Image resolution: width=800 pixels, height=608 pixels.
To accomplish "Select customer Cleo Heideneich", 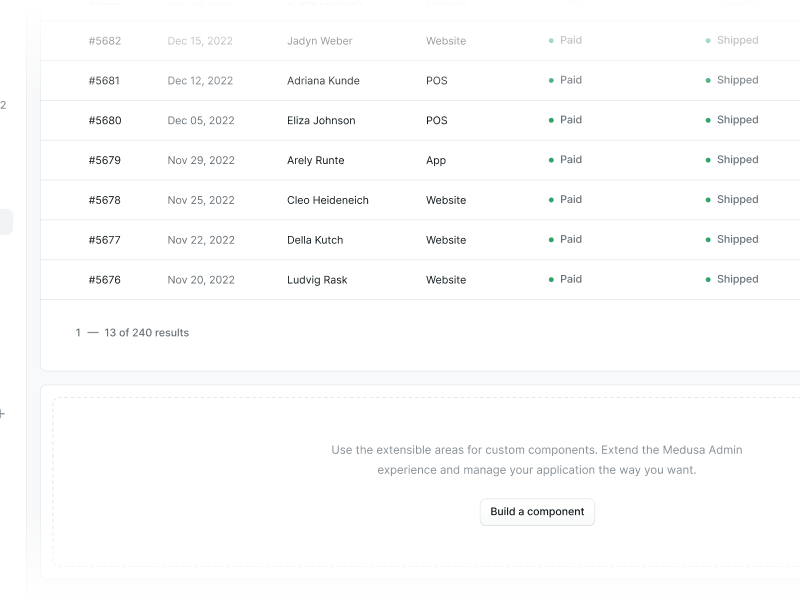I will pos(328,200).
